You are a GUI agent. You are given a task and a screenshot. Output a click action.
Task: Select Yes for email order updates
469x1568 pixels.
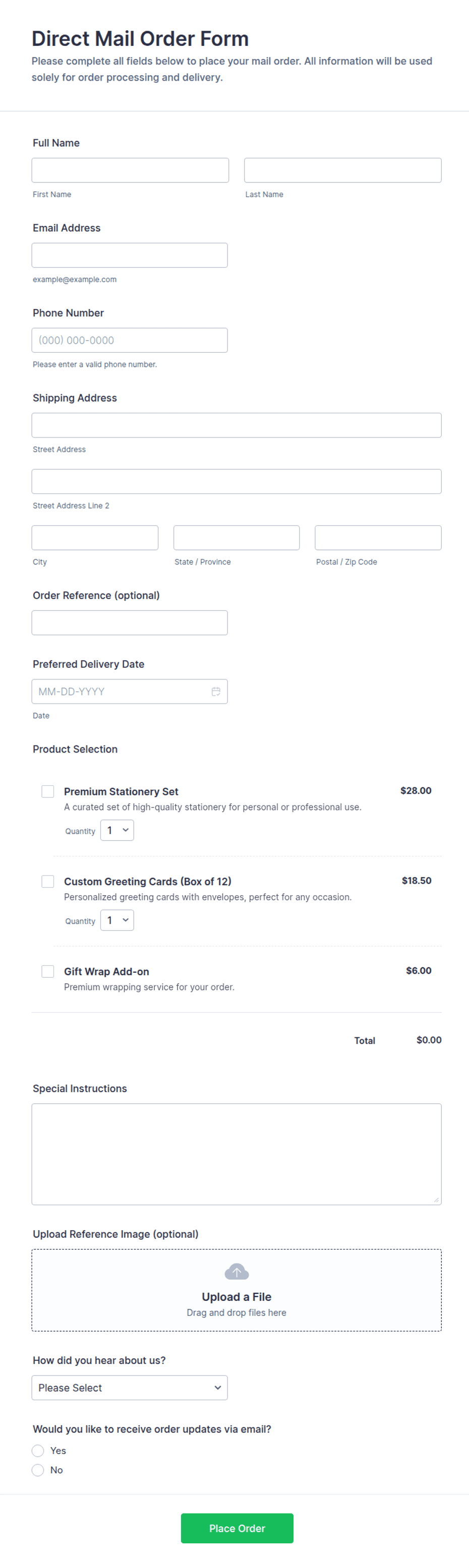38,1451
